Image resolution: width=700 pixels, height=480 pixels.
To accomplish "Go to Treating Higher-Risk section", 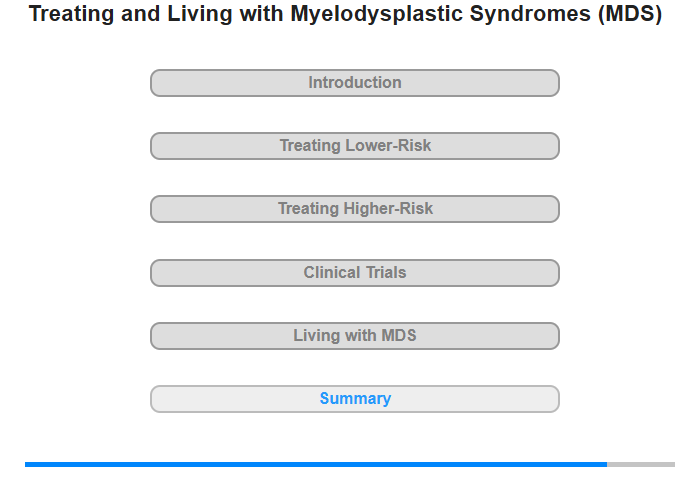I will point(354,209).
